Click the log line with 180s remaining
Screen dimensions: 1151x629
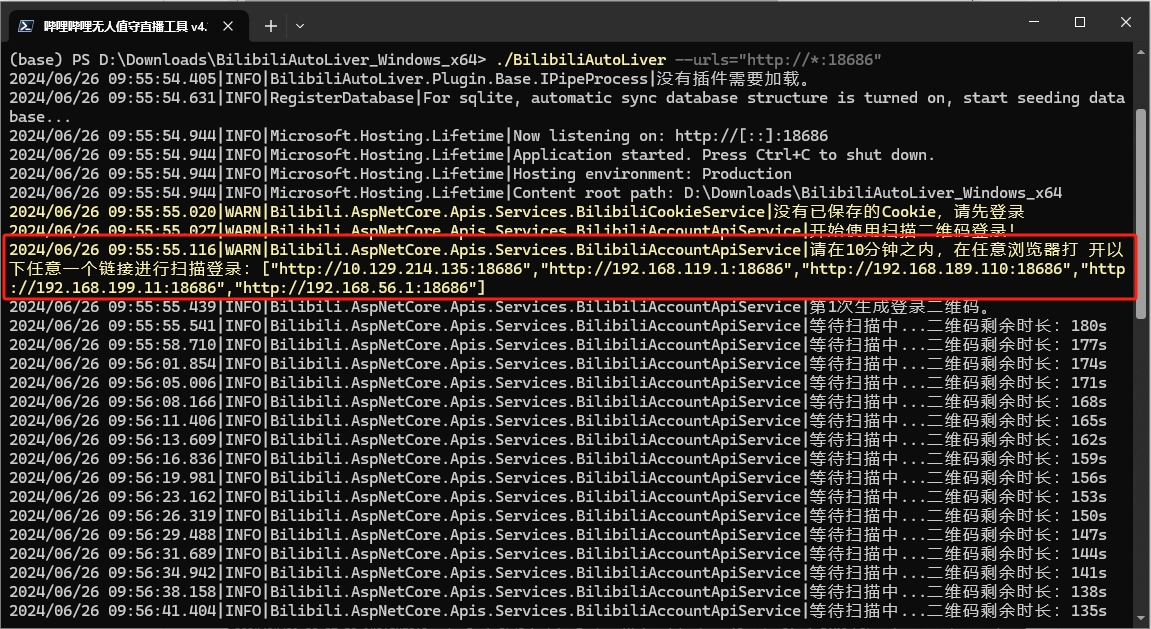click(558, 326)
